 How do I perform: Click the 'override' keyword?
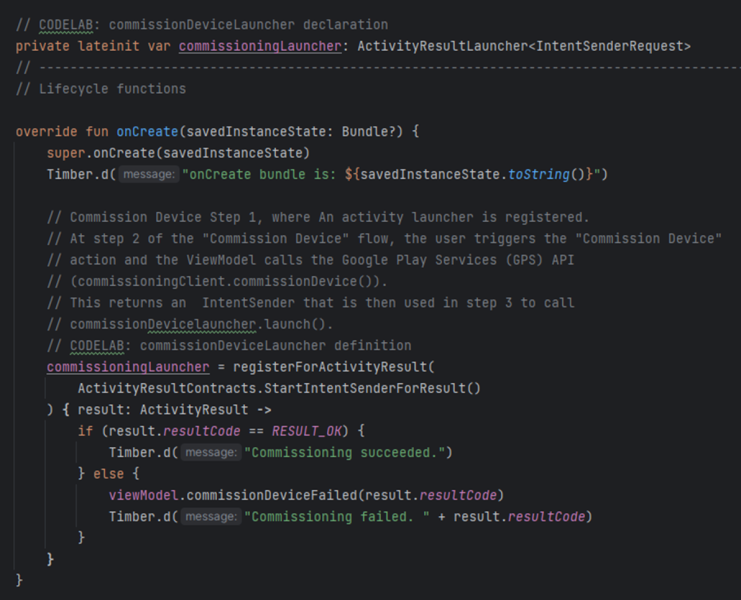[46, 131]
